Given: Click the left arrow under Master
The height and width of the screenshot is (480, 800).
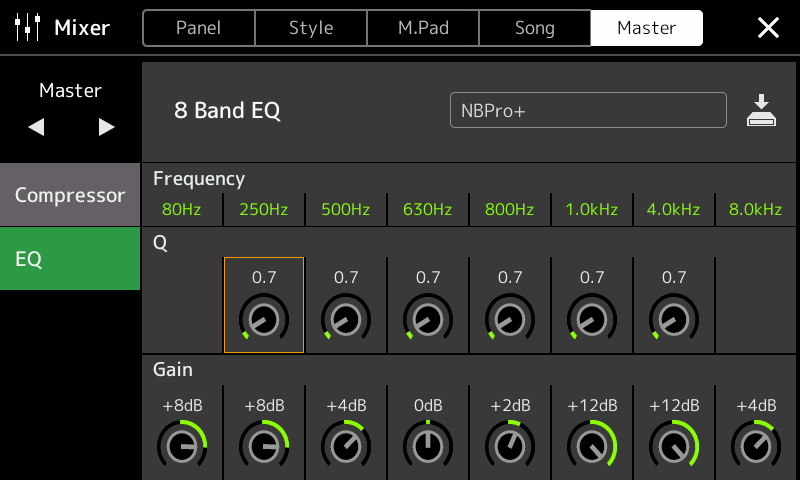Looking at the screenshot, I should pyautogui.click(x=36, y=127).
